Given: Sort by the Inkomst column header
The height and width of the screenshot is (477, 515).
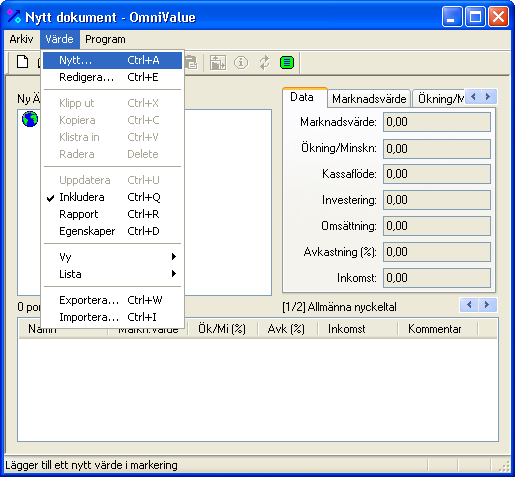Looking at the screenshot, I should pos(357,329).
